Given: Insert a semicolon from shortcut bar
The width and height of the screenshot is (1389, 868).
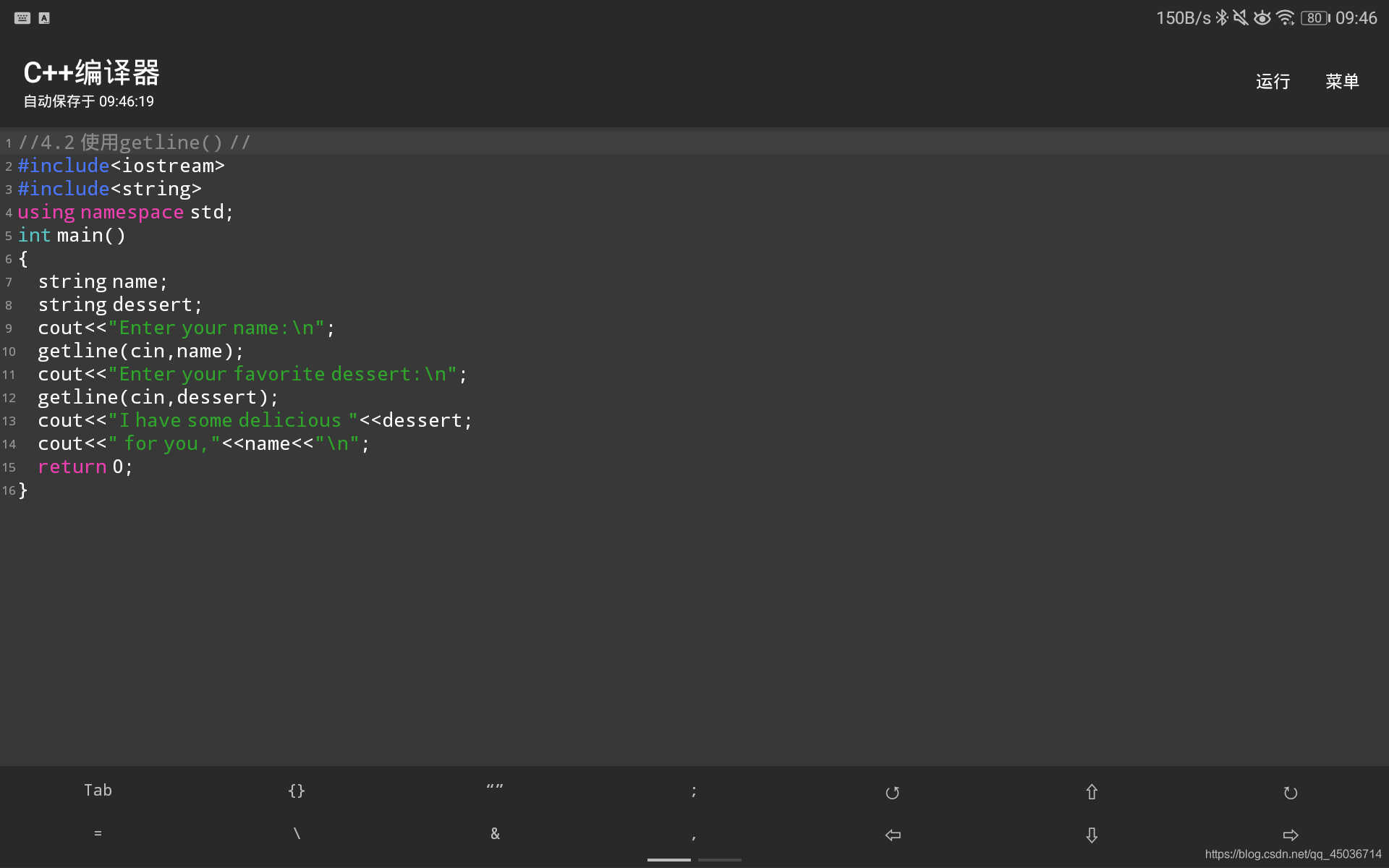Looking at the screenshot, I should (694, 791).
